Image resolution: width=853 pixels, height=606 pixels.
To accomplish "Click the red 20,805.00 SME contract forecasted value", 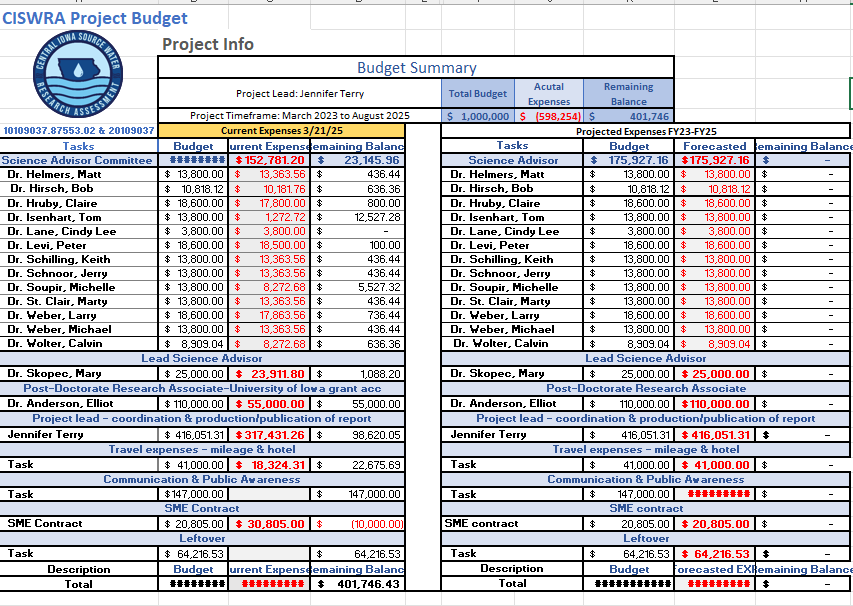I will 714,524.
